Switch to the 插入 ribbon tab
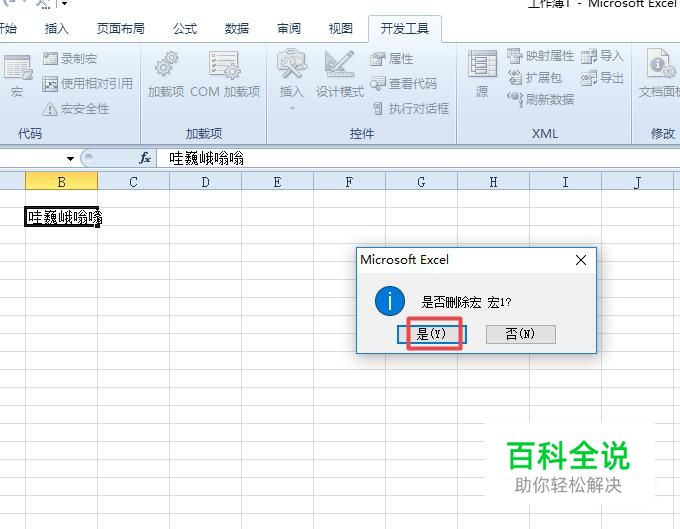This screenshot has width=680, height=529. [x=57, y=29]
